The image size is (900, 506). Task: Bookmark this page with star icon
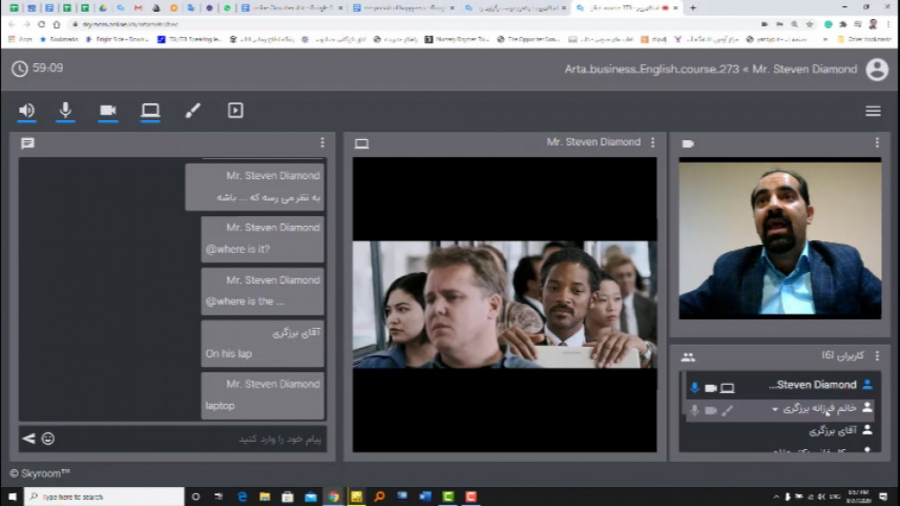click(809, 24)
